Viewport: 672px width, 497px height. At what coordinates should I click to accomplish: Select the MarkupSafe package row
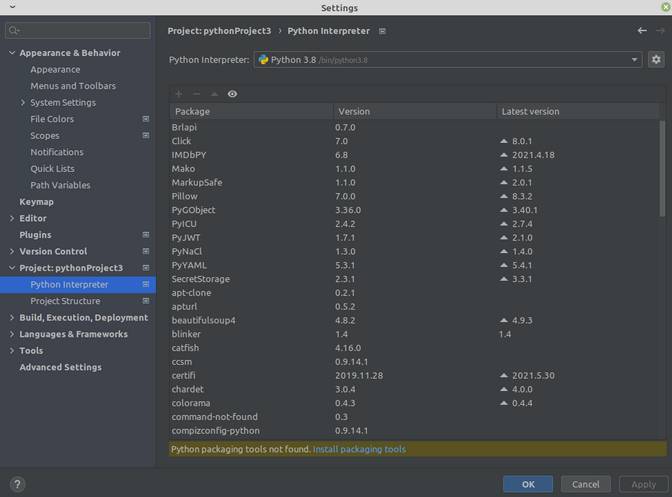tap(414, 183)
